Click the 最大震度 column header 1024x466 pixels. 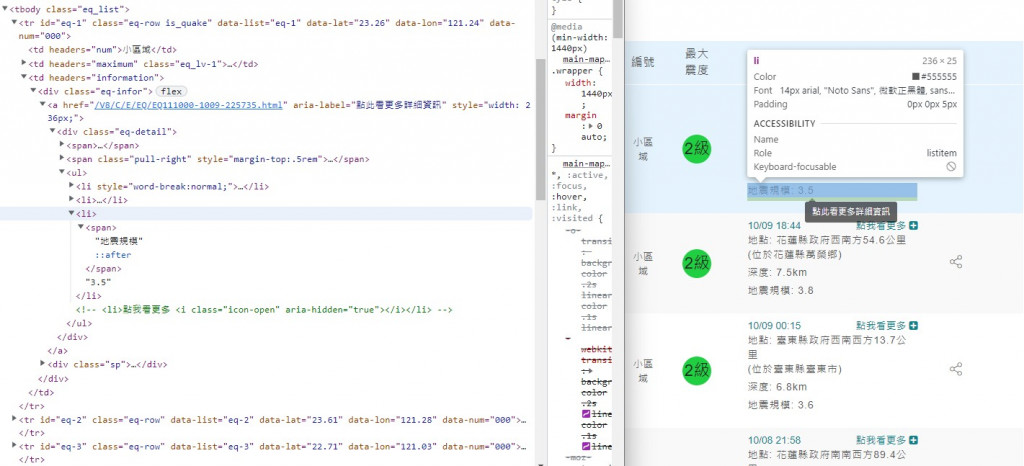[697, 61]
